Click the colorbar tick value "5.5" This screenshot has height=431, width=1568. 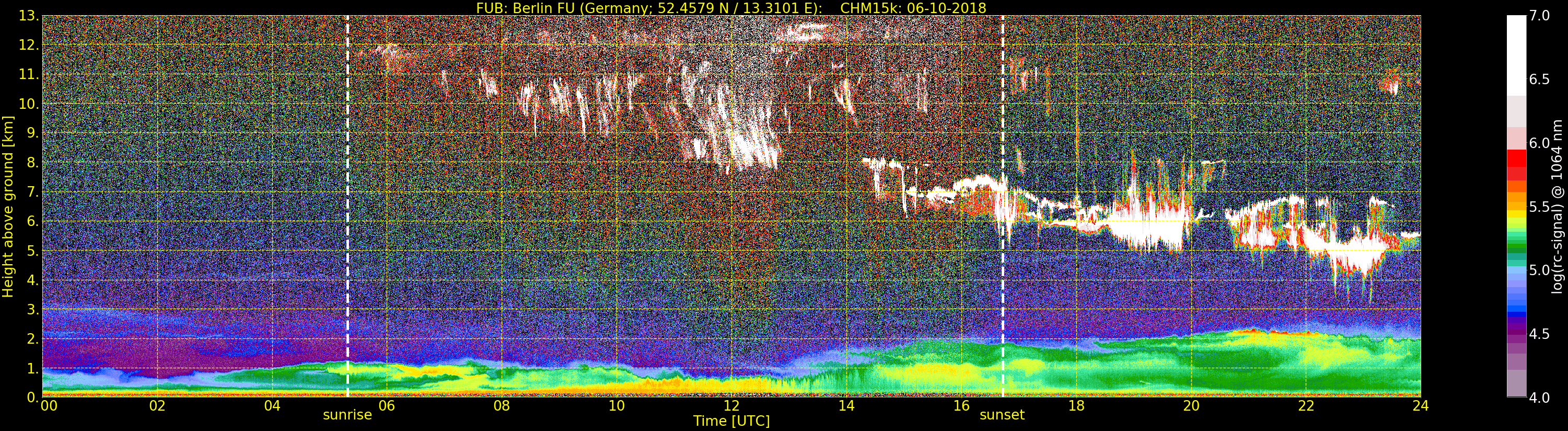(x=1539, y=207)
